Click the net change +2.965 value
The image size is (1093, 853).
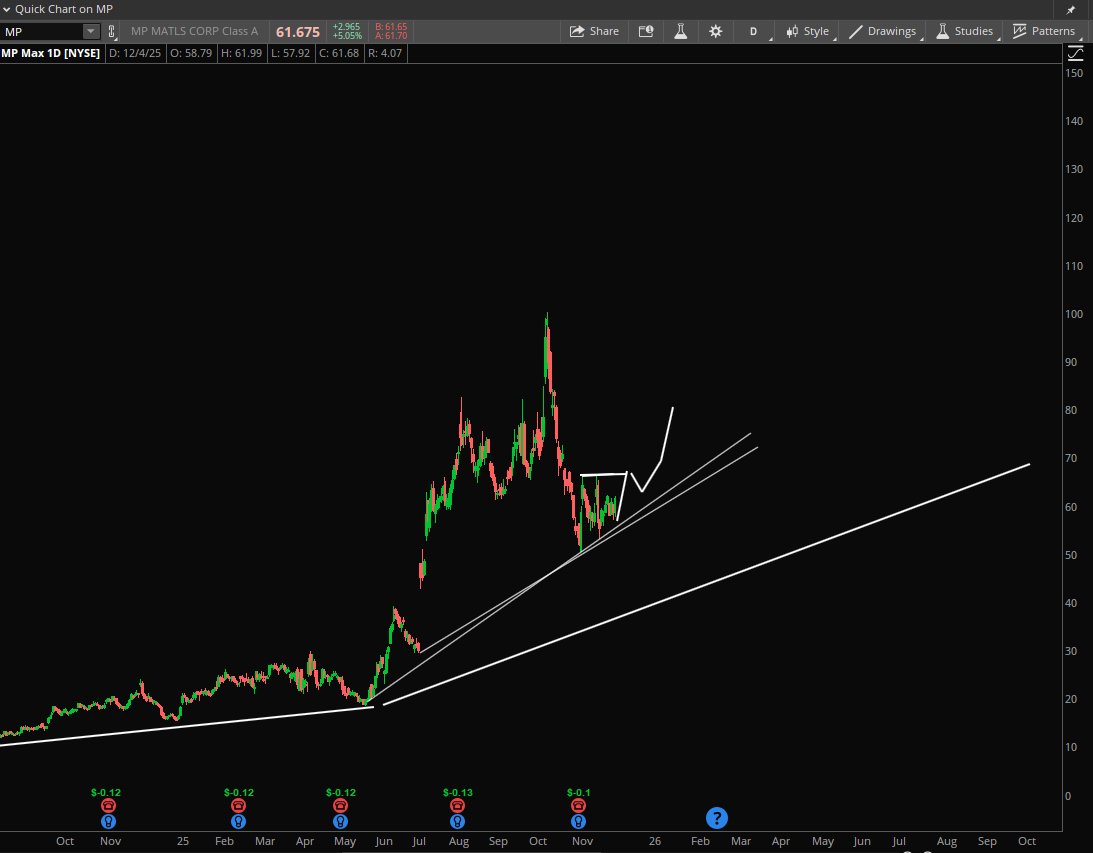tap(346, 27)
